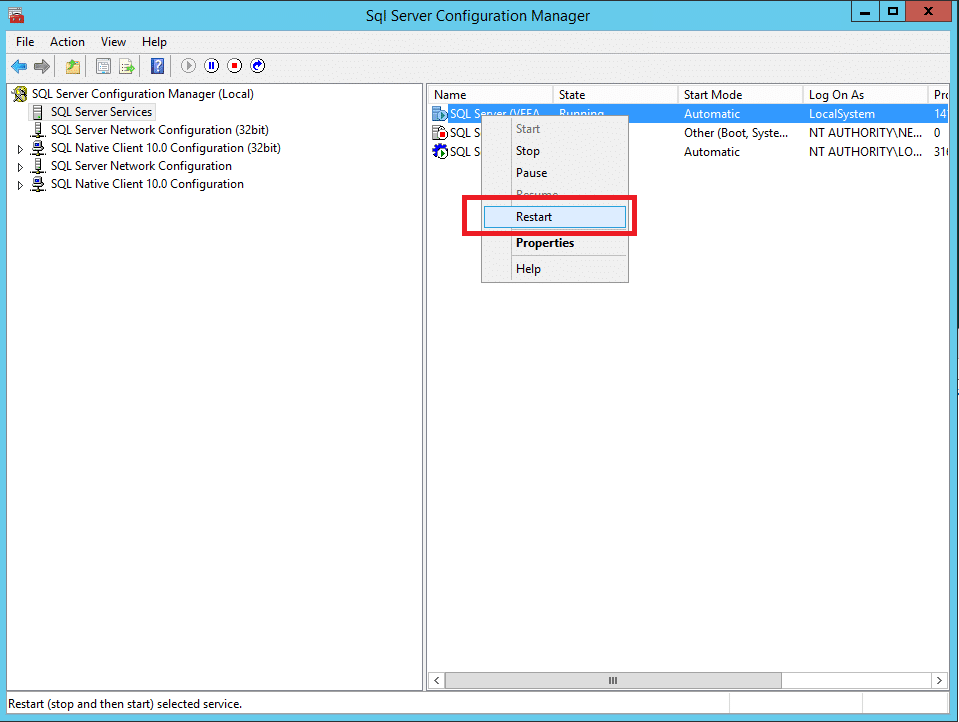Click the service icon in third row
The height and width of the screenshot is (722, 959).
440,152
